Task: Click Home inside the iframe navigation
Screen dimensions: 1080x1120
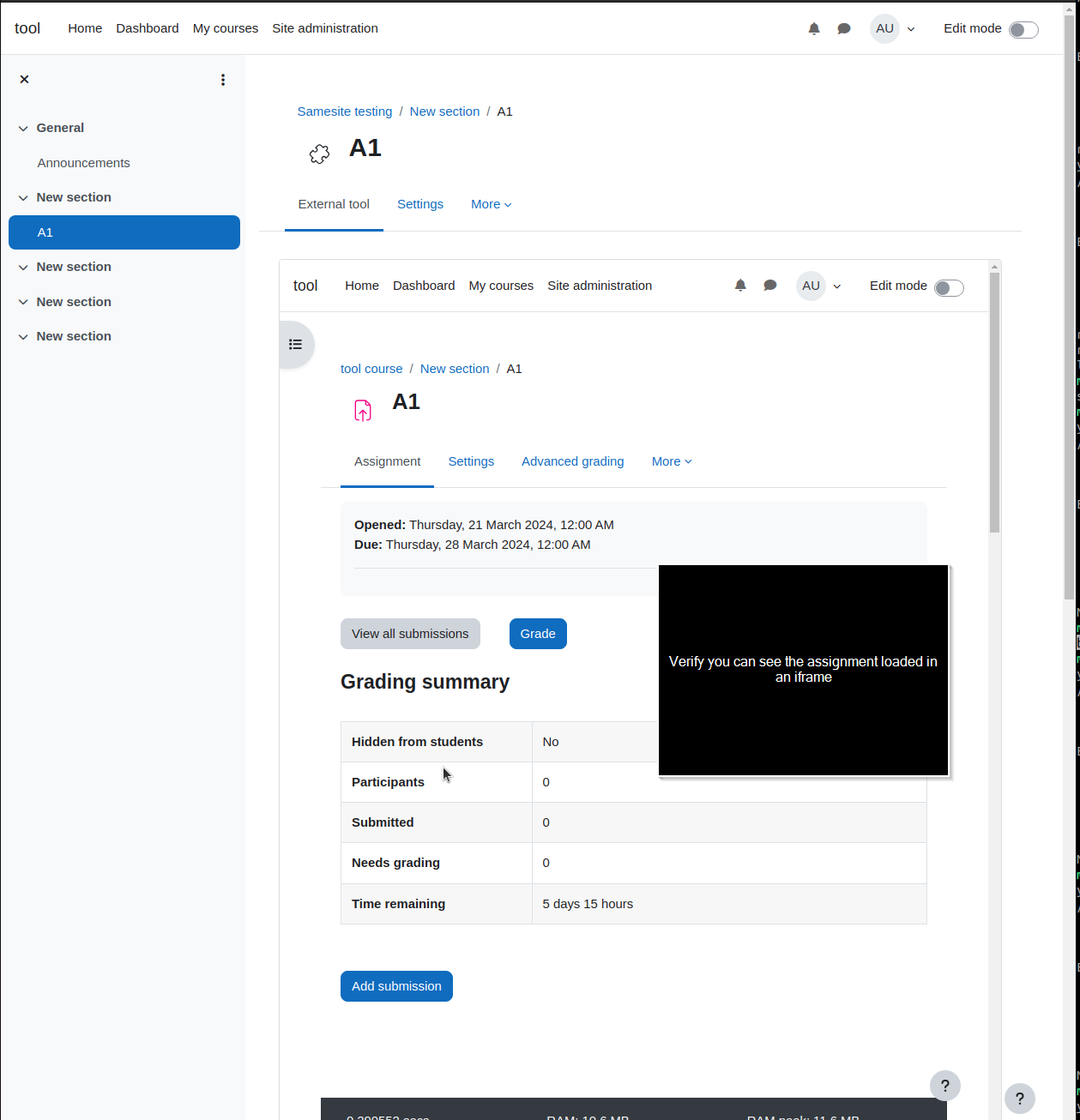Action: (x=362, y=286)
